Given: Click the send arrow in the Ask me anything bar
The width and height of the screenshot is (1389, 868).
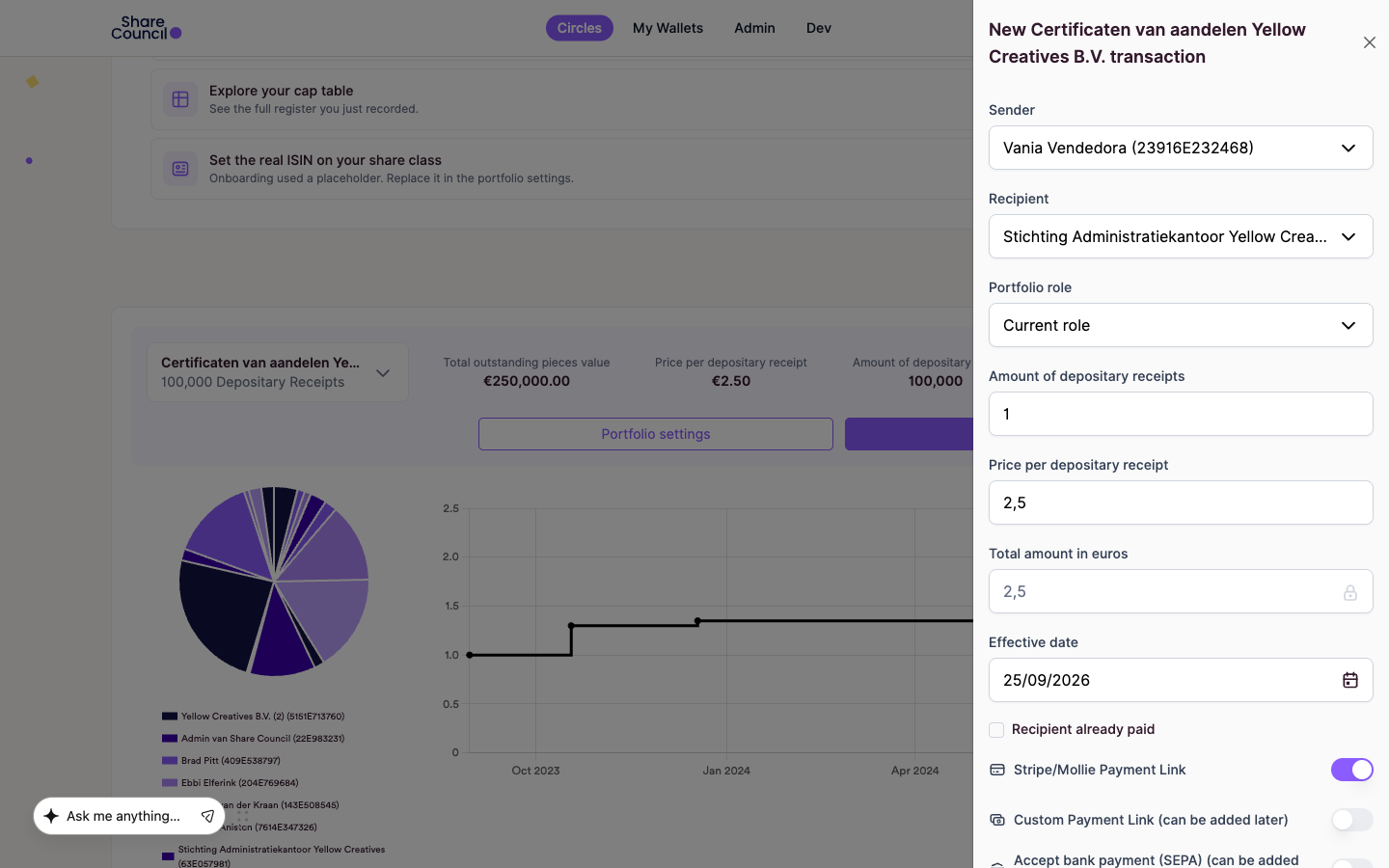Looking at the screenshot, I should coord(207,816).
